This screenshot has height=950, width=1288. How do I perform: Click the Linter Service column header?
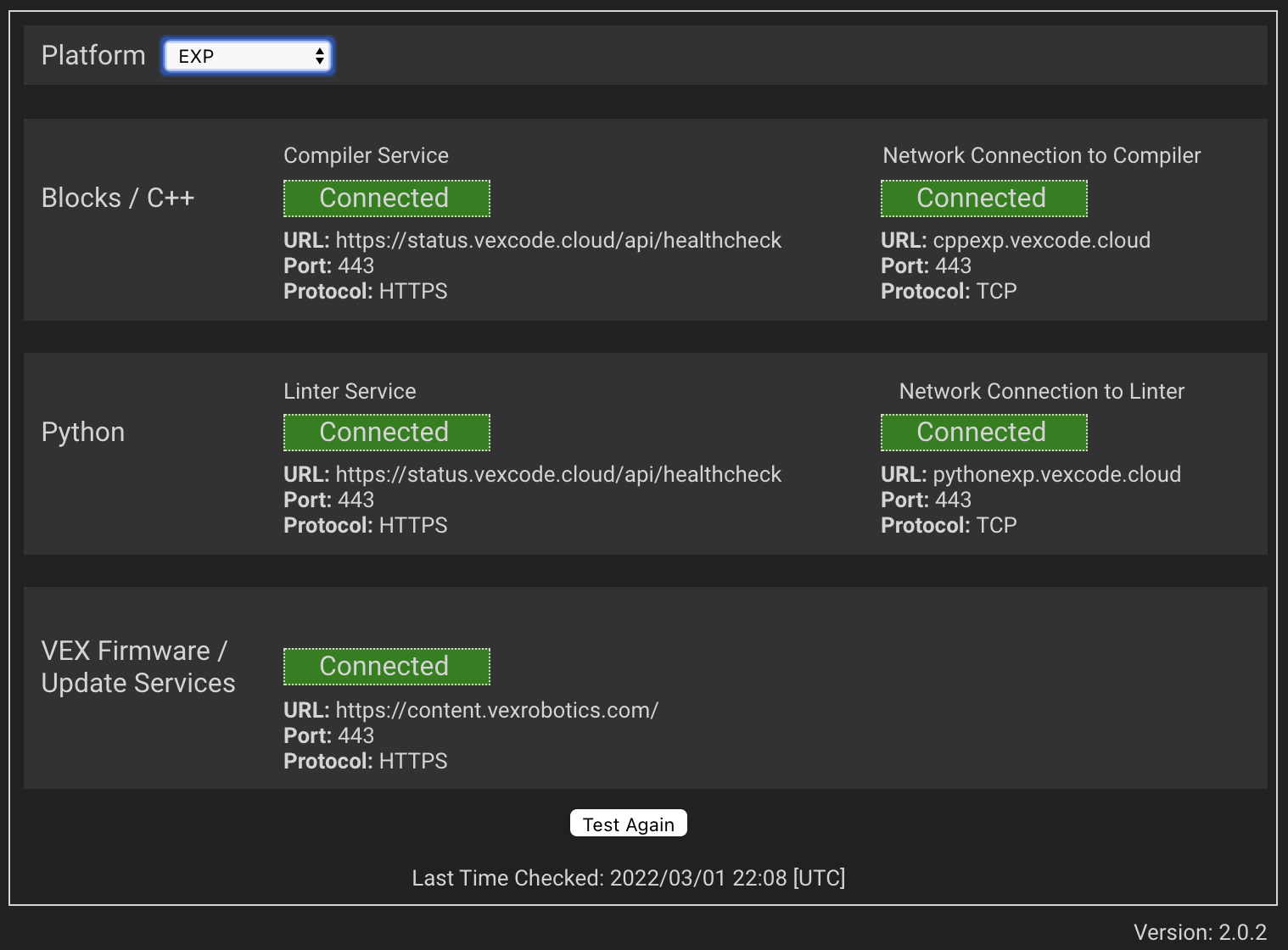pos(349,391)
